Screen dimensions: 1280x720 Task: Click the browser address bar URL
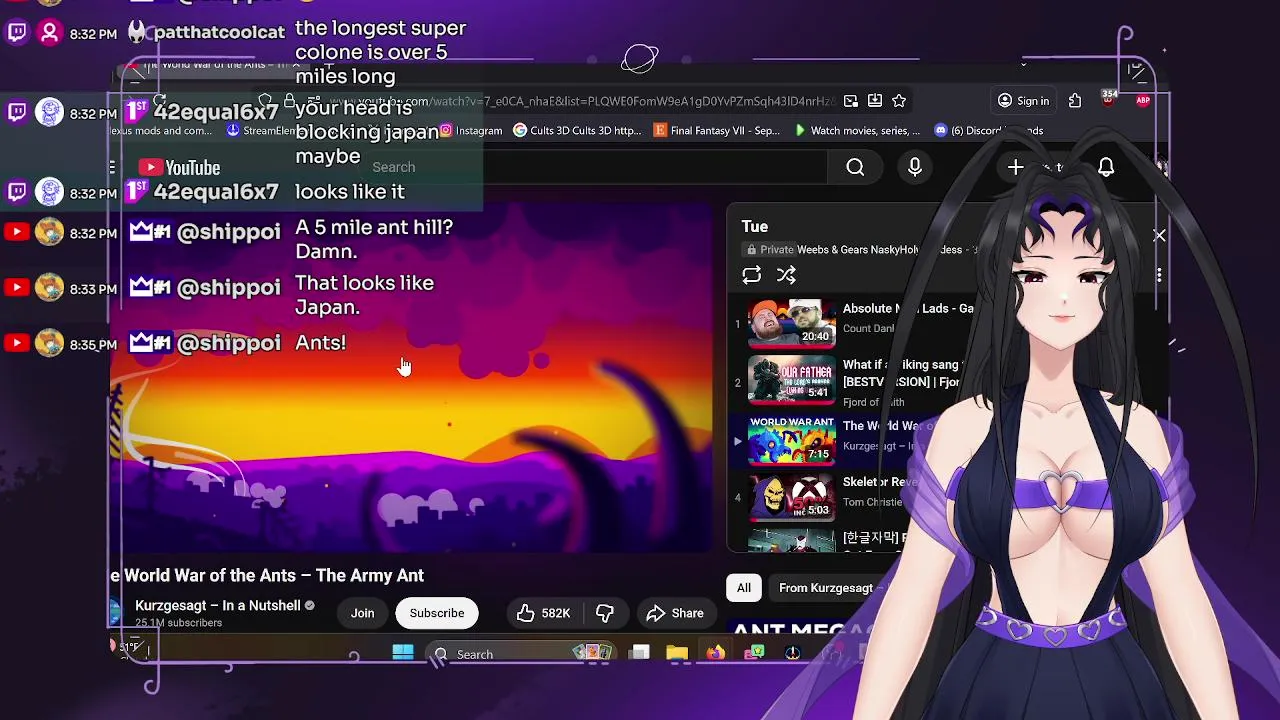pos(580,101)
